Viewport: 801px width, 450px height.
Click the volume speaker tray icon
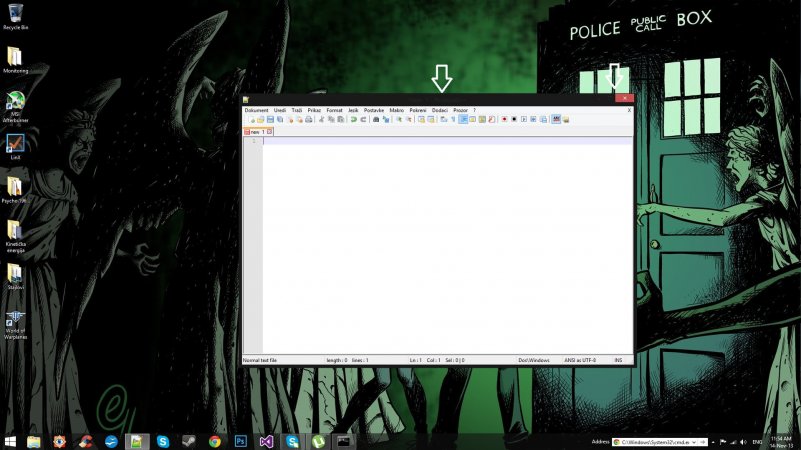pyautogui.click(x=743, y=442)
